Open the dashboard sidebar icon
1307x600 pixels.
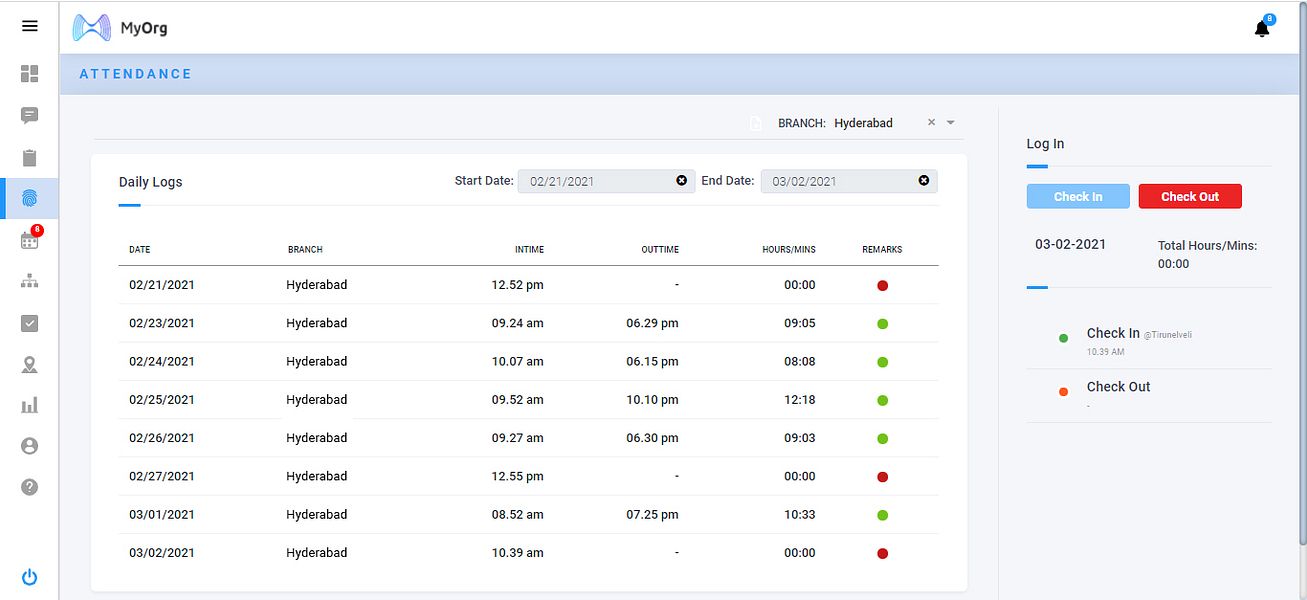[29, 73]
